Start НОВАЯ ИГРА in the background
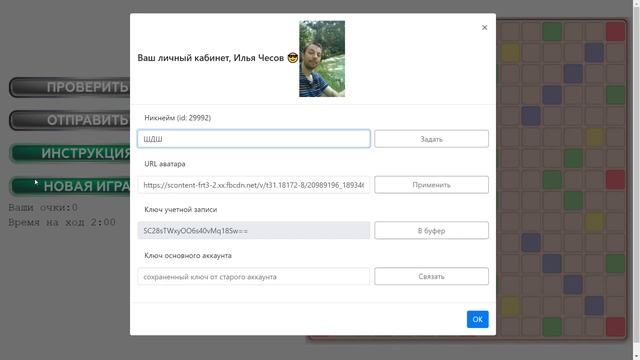 pyautogui.click(x=70, y=187)
